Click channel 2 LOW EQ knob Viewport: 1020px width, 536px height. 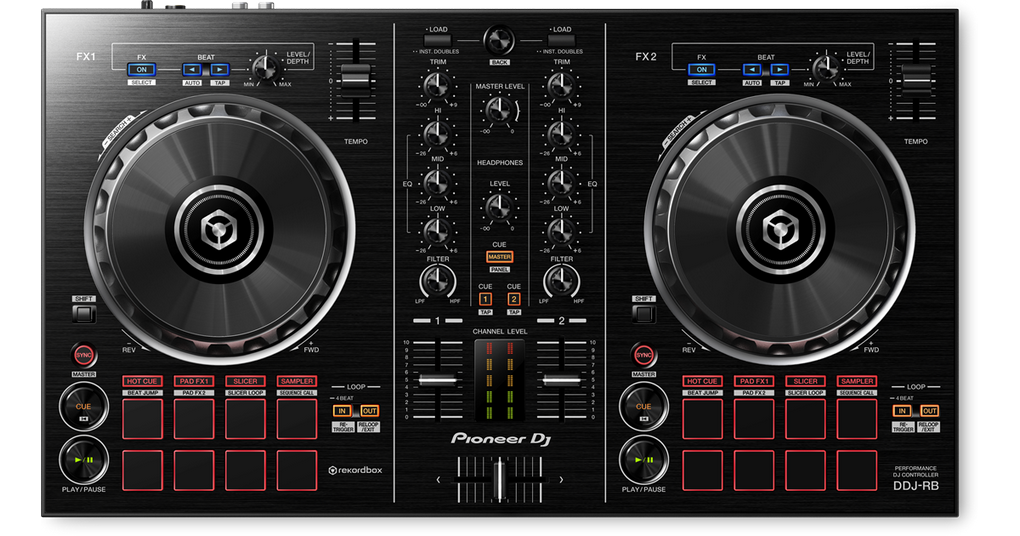click(x=561, y=231)
